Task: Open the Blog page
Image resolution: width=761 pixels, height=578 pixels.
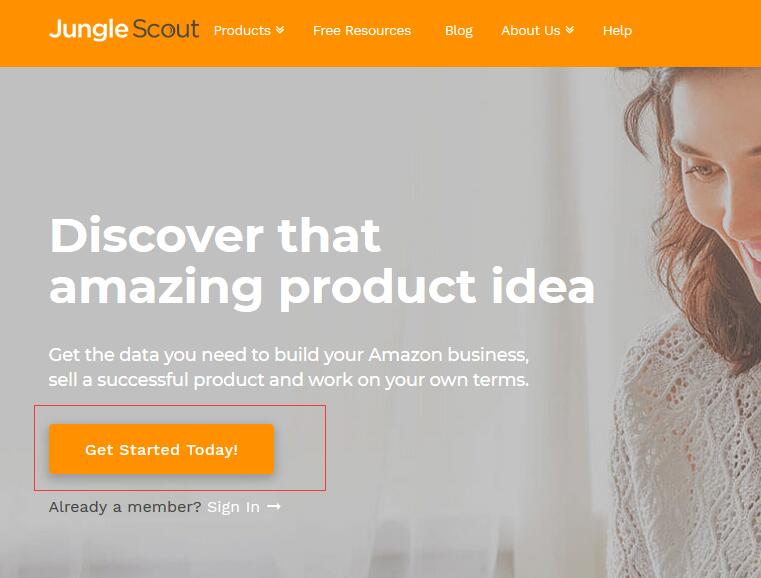Action: click(x=458, y=31)
